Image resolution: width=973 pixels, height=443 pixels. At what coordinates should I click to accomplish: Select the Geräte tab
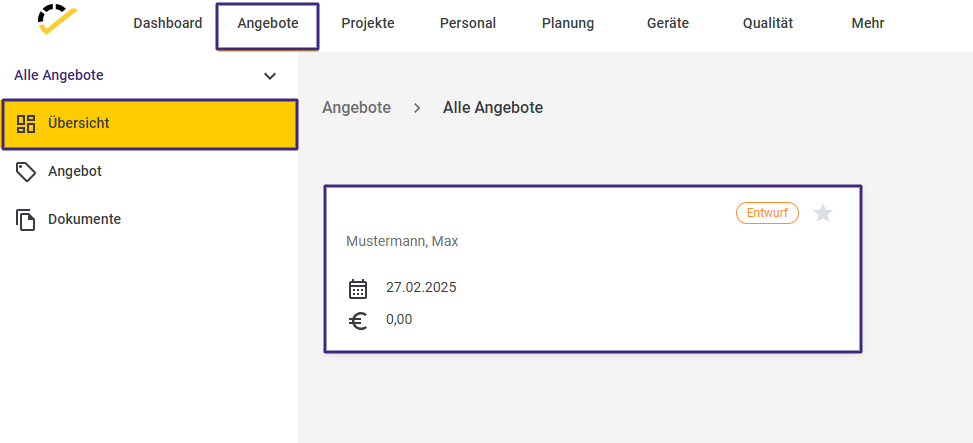(668, 23)
